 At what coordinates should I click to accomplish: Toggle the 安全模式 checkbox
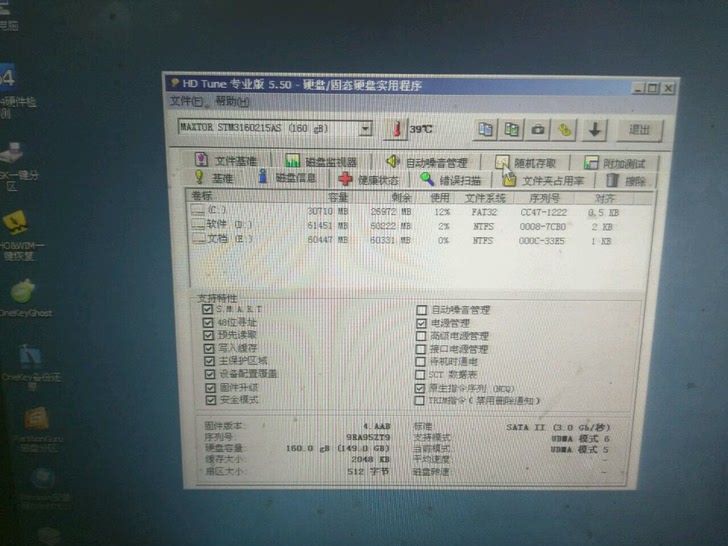[211, 400]
